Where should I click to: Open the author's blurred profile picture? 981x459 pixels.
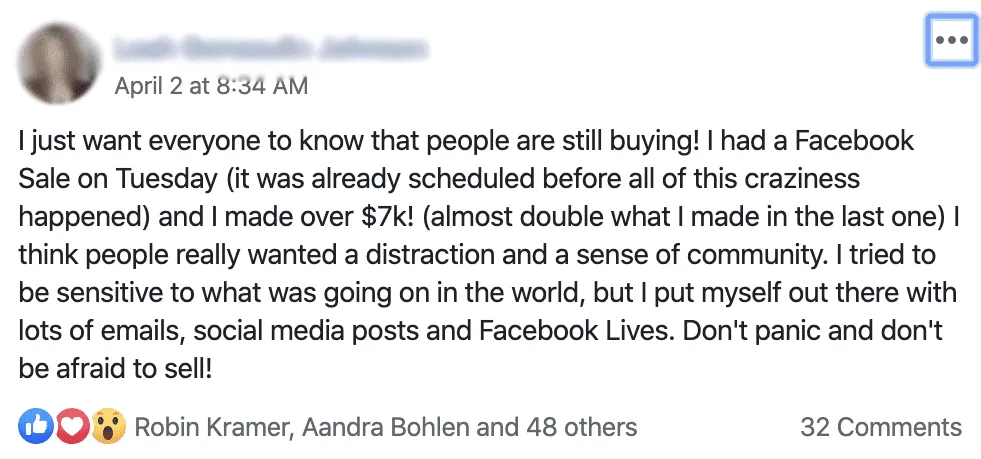pyautogui.click(x=59, y=62)
